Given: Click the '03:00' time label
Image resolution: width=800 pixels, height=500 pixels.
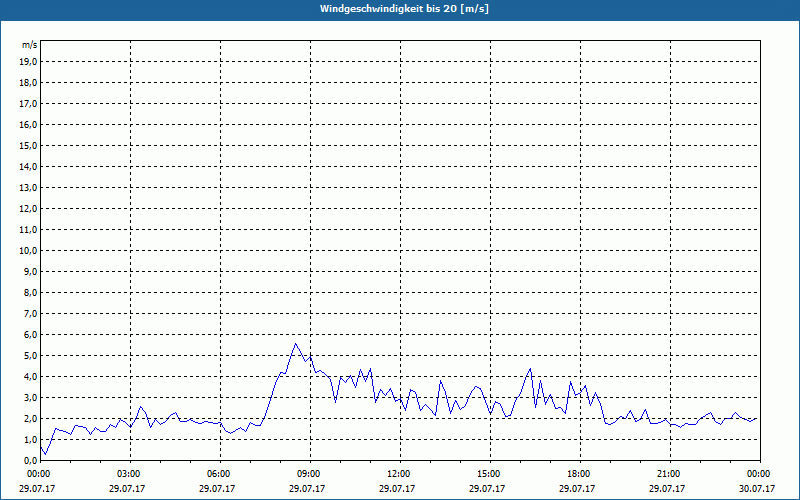Looking at the screenshot, I should [x=131, y=474].
